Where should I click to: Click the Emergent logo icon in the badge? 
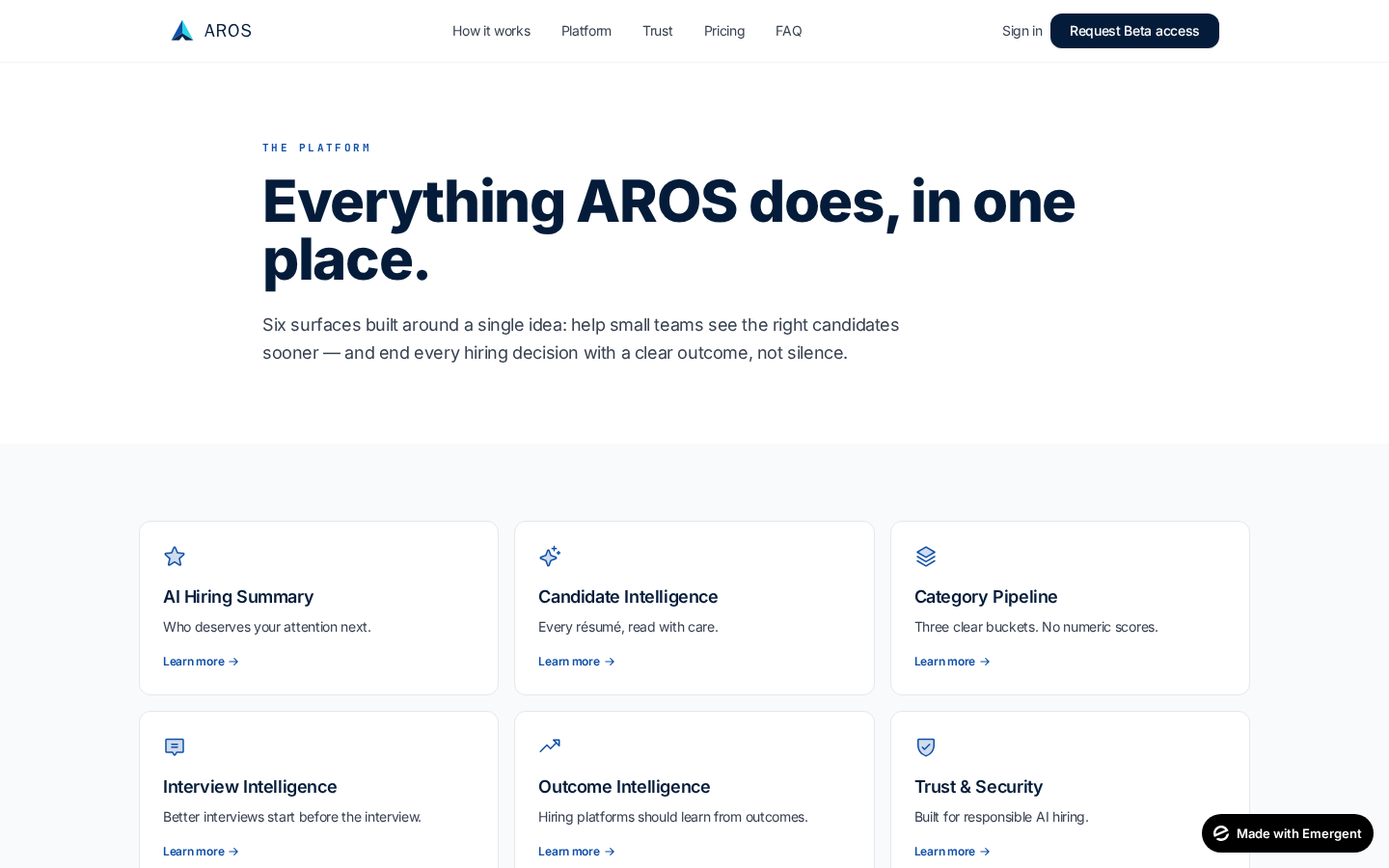tap(1221, 833)
